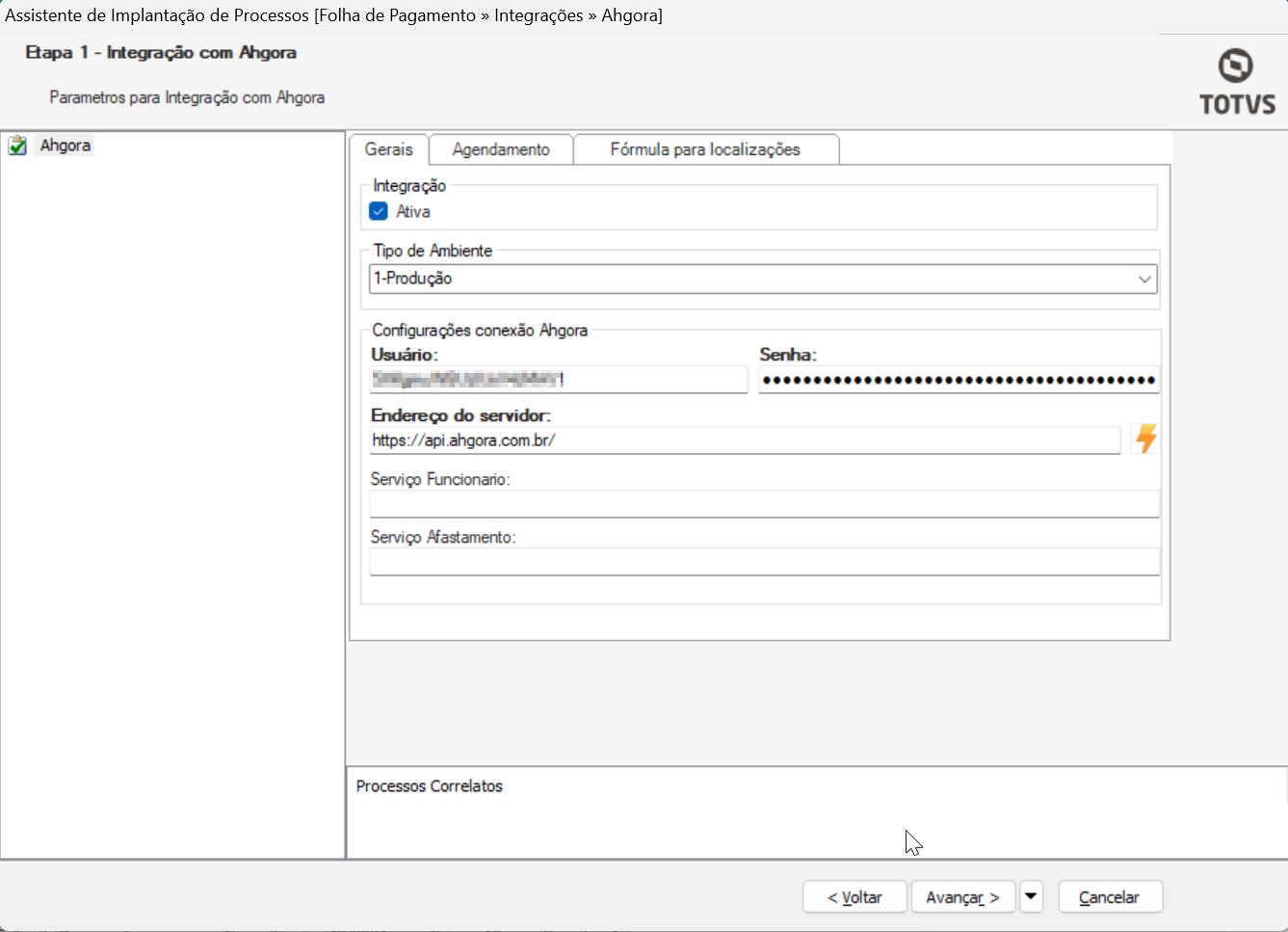
Task: Click the 'Endereço do servidor:' label
Action: coord(460,415)
